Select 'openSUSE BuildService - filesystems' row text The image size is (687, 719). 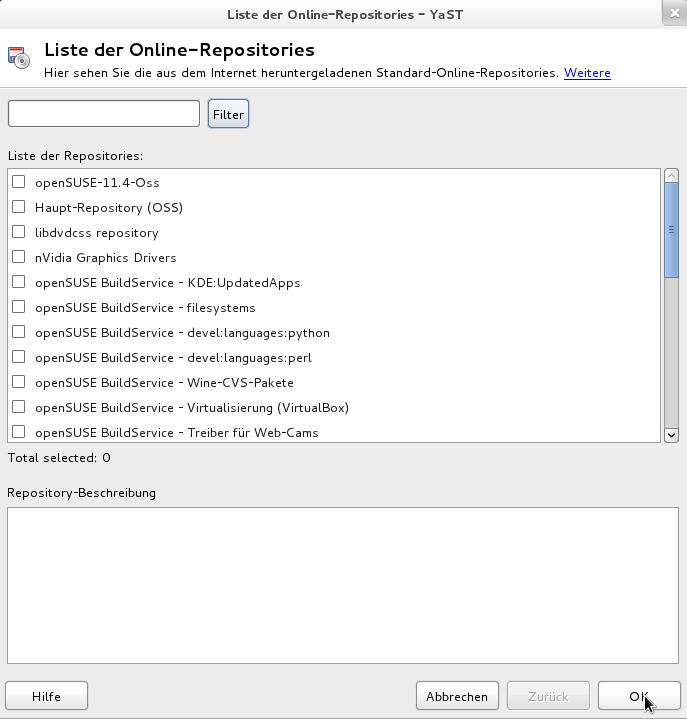(x=145, y=308)
